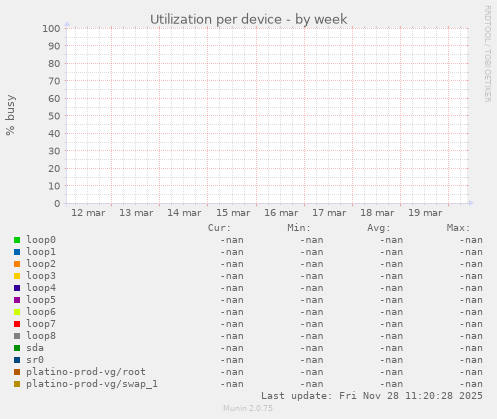The height and width of the screenshot is (419, 497).
Task: Select the loop2 legend label
Action: click(41, 264)
